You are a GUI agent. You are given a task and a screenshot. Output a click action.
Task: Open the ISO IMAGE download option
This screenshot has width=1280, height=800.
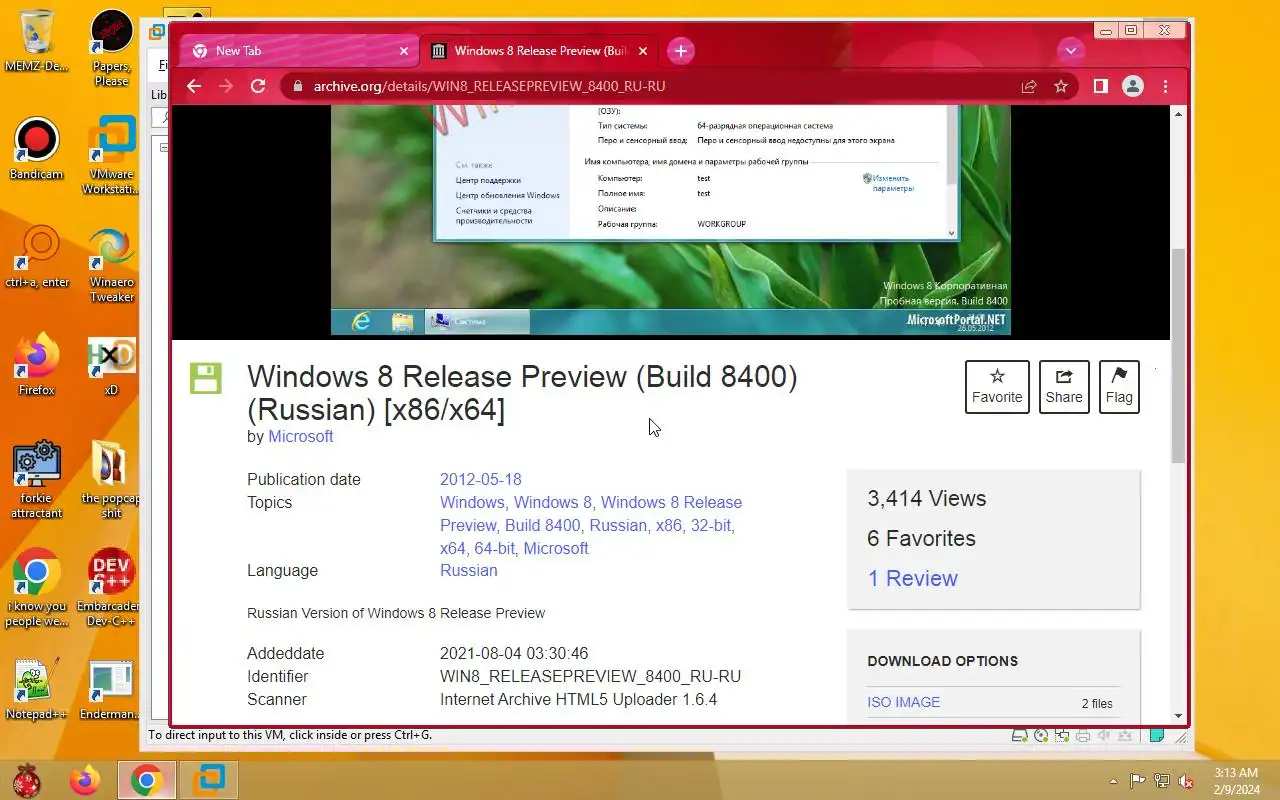[x=904, y=702]
